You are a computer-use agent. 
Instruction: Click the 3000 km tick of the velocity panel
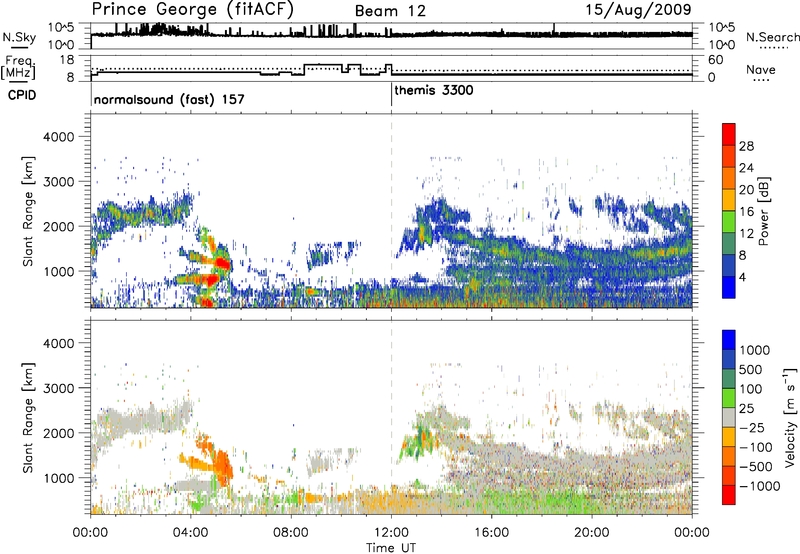58,388
